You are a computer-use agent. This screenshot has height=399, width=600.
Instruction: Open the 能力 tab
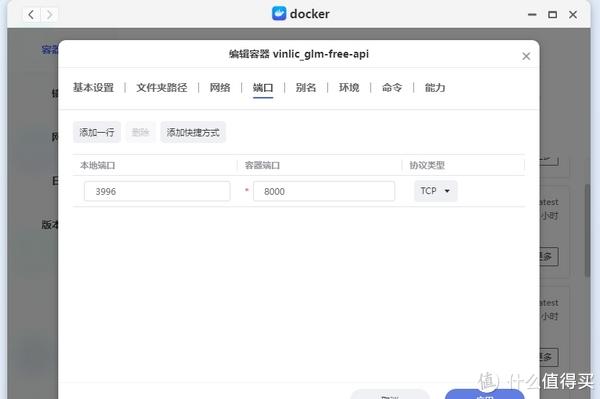pos(435,88)
